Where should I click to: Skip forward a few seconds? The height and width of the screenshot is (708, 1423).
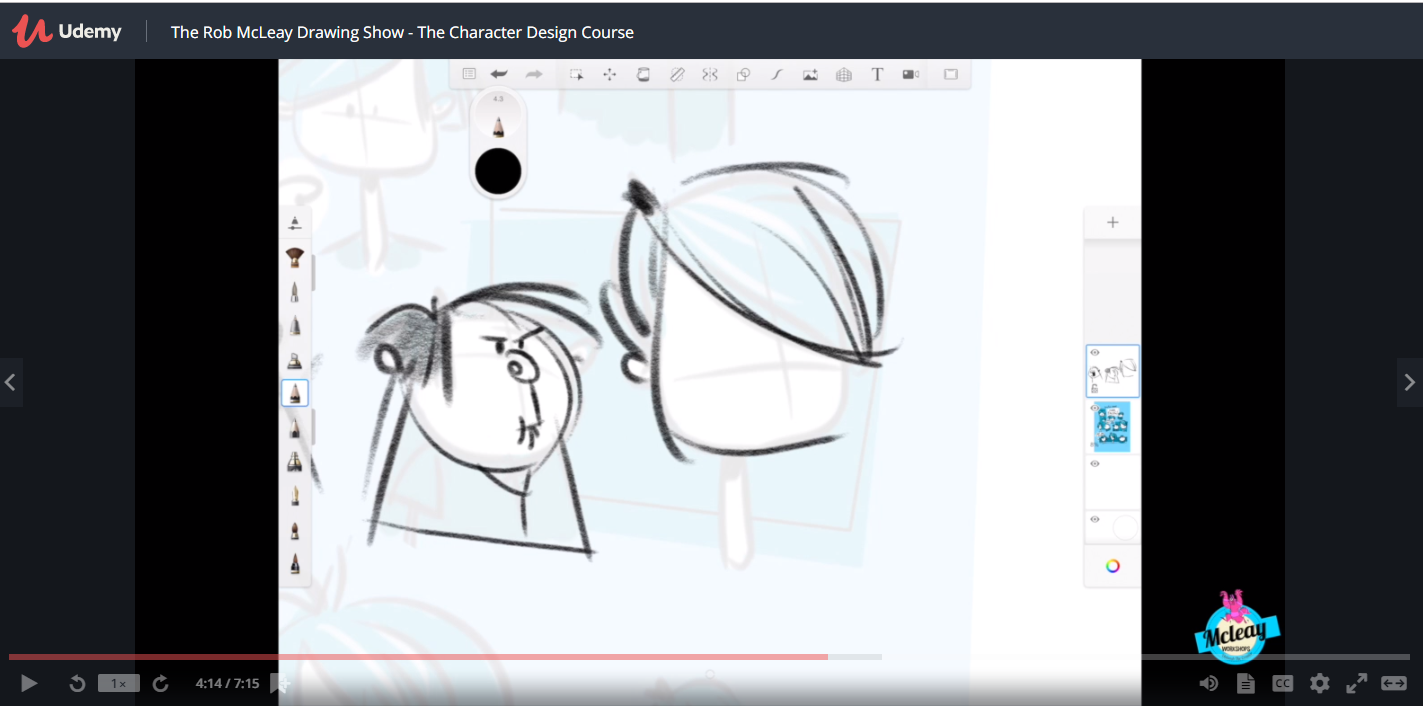160,684
